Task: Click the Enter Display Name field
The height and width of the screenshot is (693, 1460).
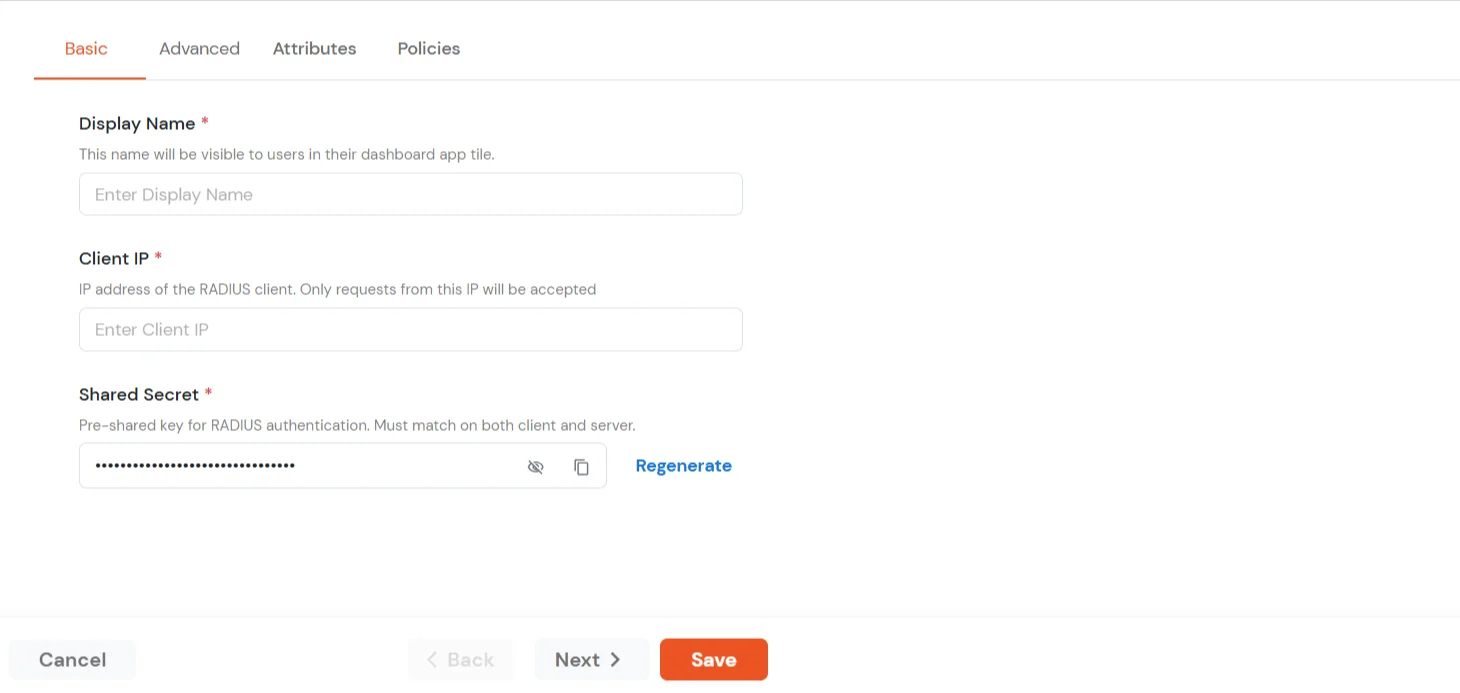Action: click(x=410, y=193)
